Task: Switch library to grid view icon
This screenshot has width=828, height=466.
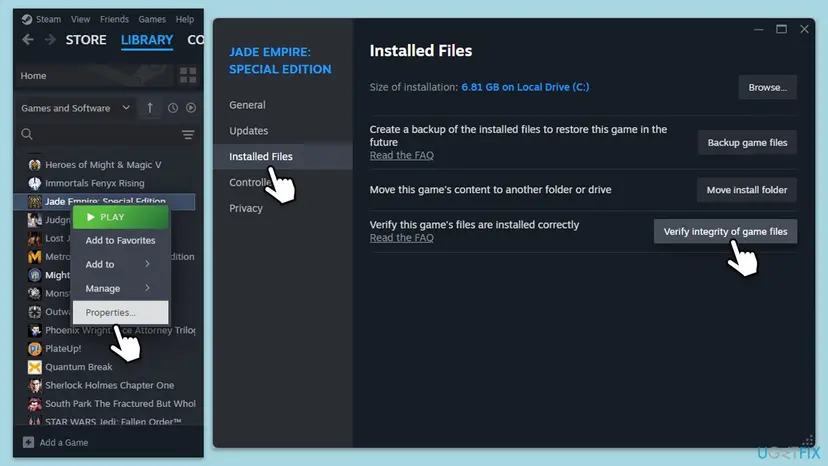Action: [188, 76]
